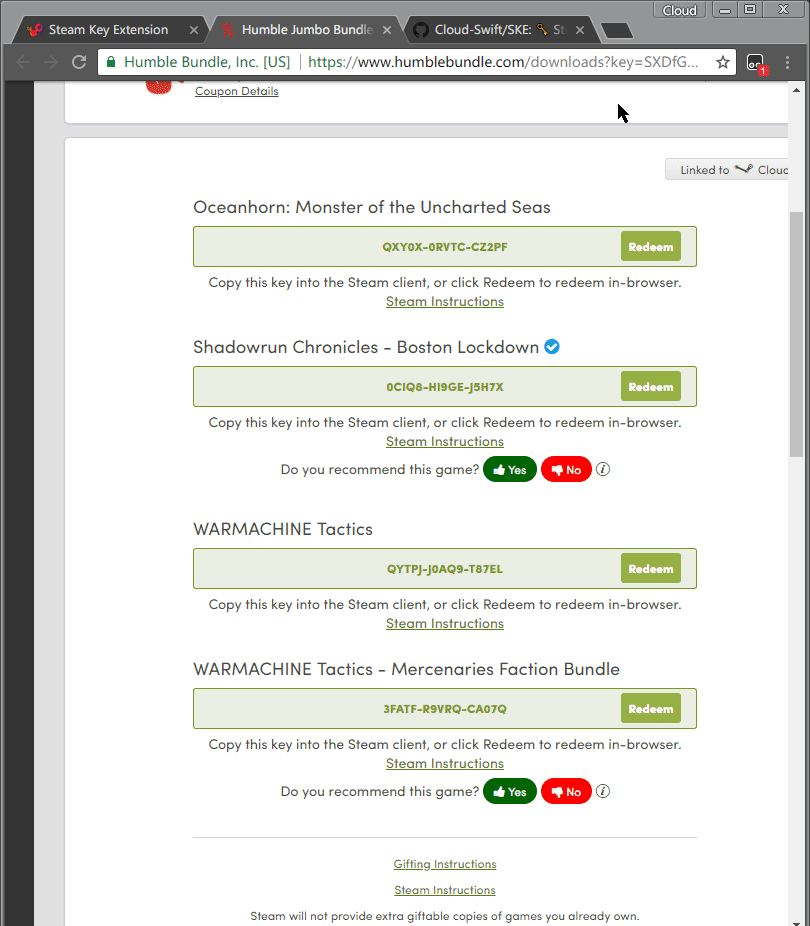Screen dimensions: 810x926
Task: Open Steam Instructions under WARMACHINE Tactics key
Action: click(445, 623)
